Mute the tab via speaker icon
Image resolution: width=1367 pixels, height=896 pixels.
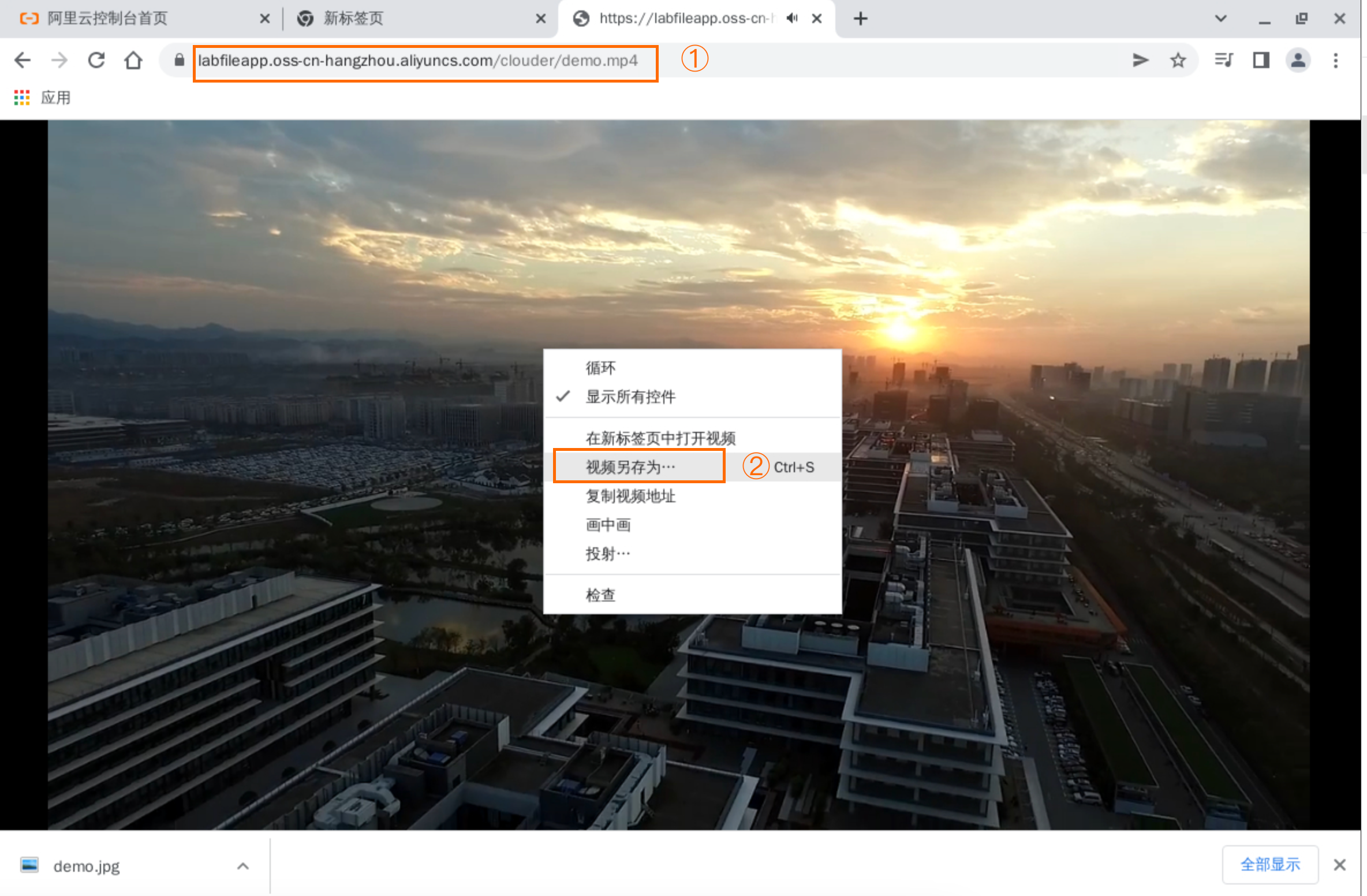[792, 18]
